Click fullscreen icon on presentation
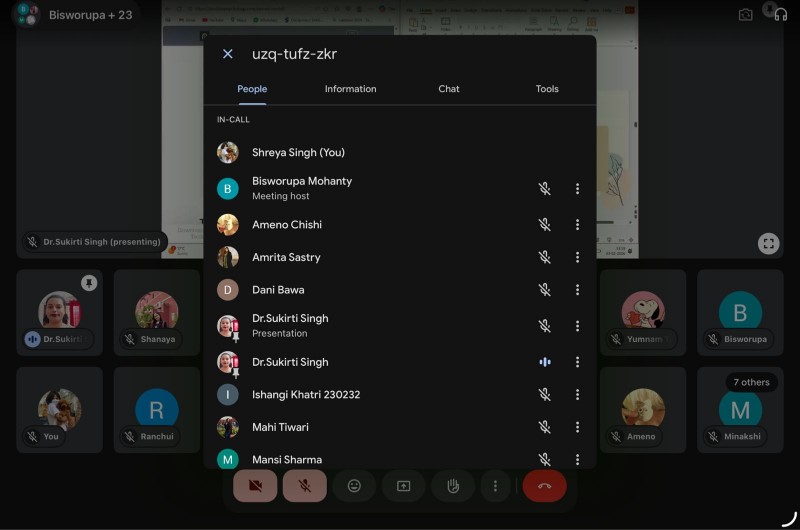 pos(767,243)
